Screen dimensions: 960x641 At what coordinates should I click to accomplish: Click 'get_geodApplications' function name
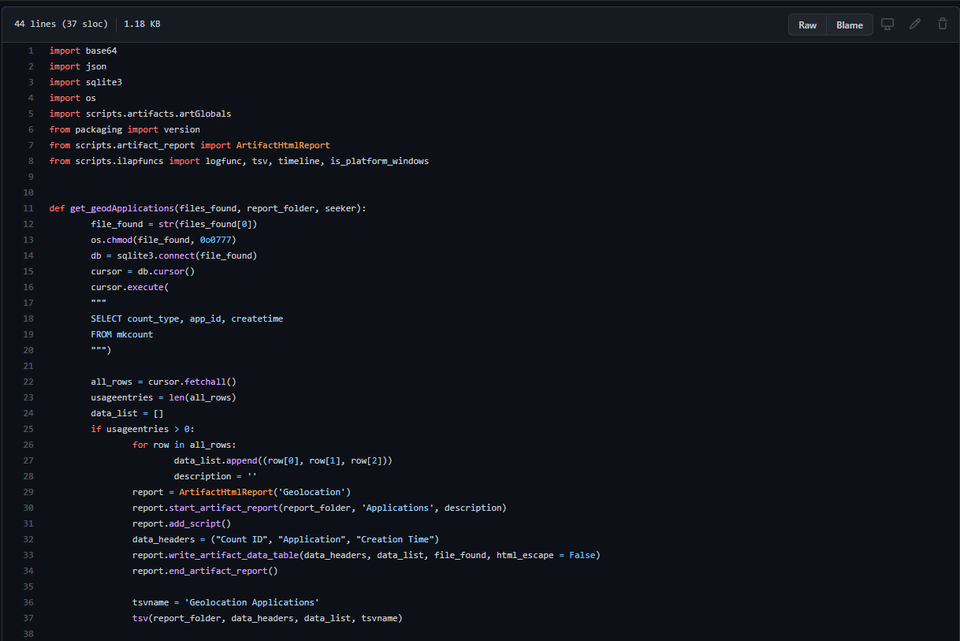click(x=122, y=208)
